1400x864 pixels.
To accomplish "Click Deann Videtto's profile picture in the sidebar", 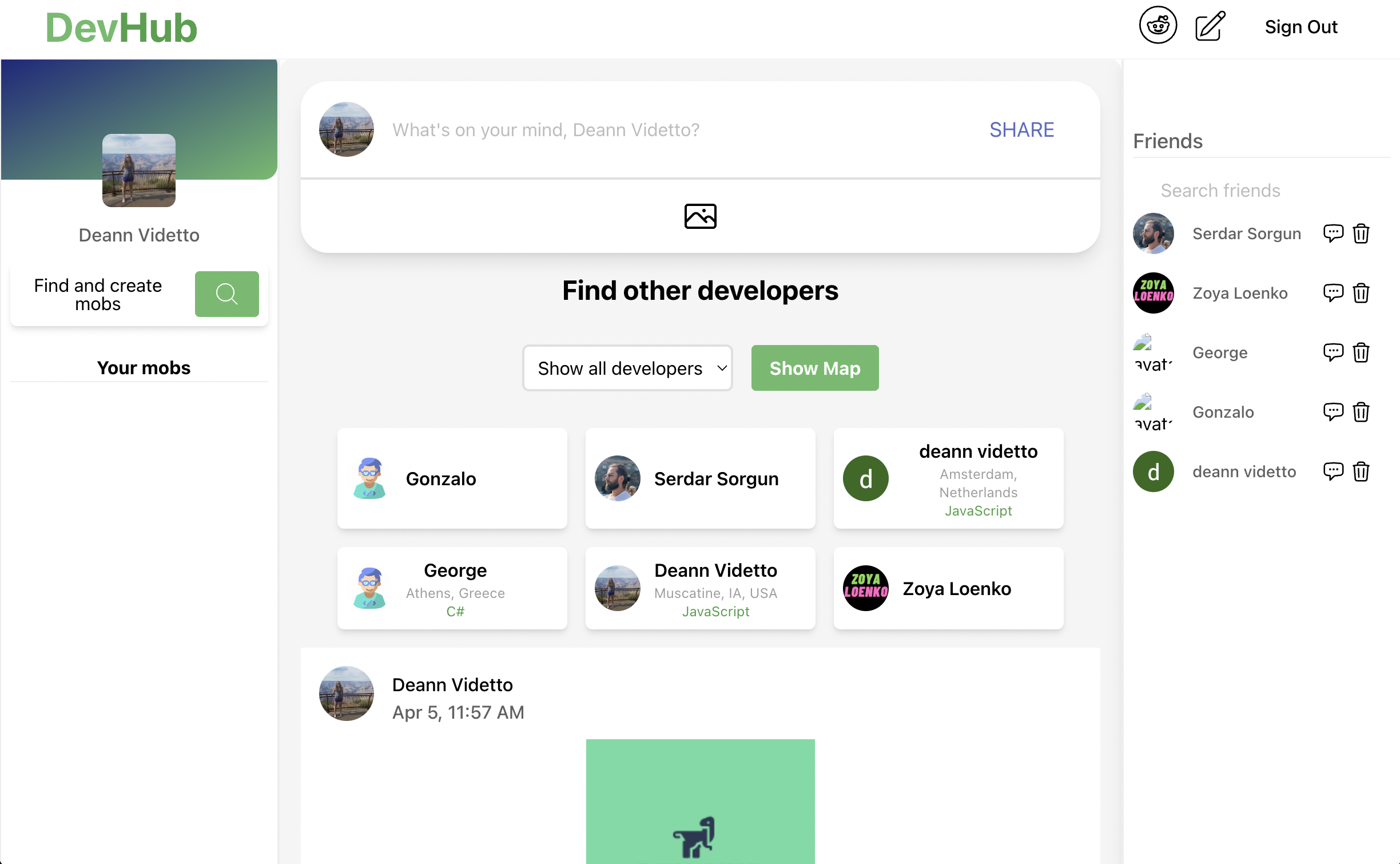I will coord(138,171).
